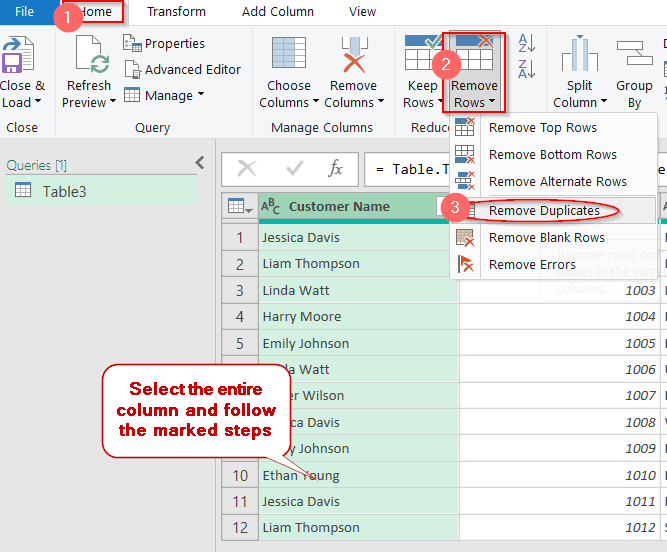Expand the Close & Load dropdown arrow
The width and height of the screenshot is (667, 552).
(x=38, y=101)
